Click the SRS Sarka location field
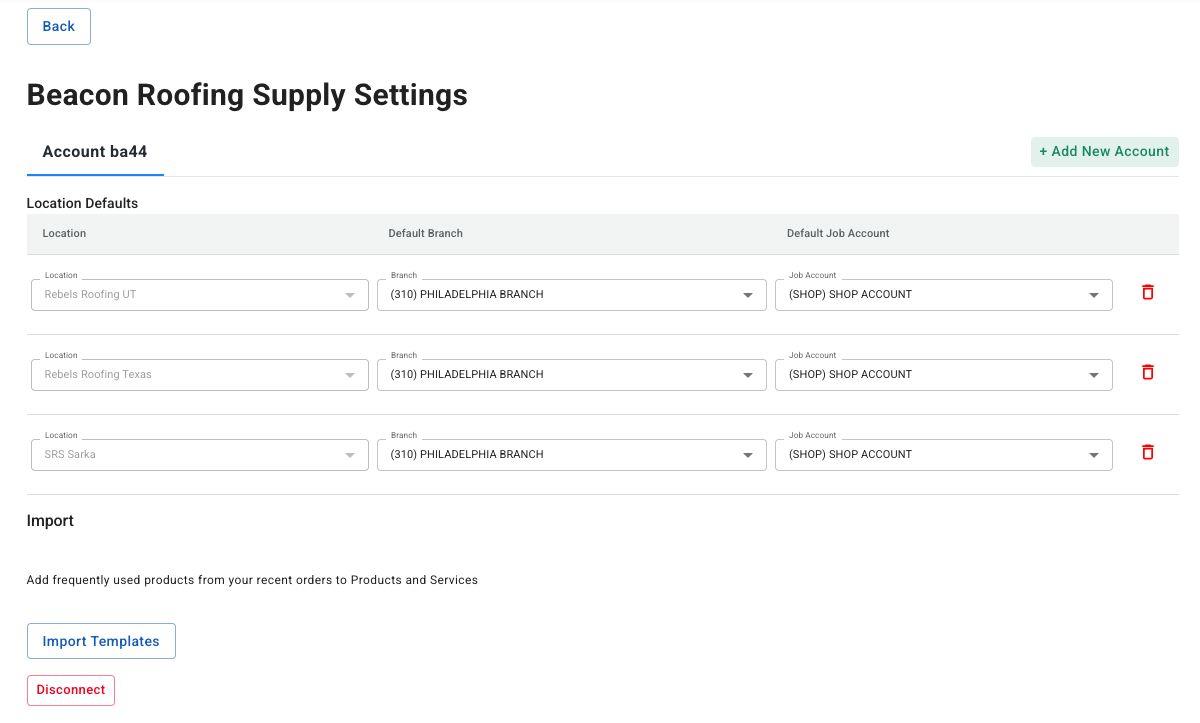This screenshot has width=1200, height=723. coord(199,455)
